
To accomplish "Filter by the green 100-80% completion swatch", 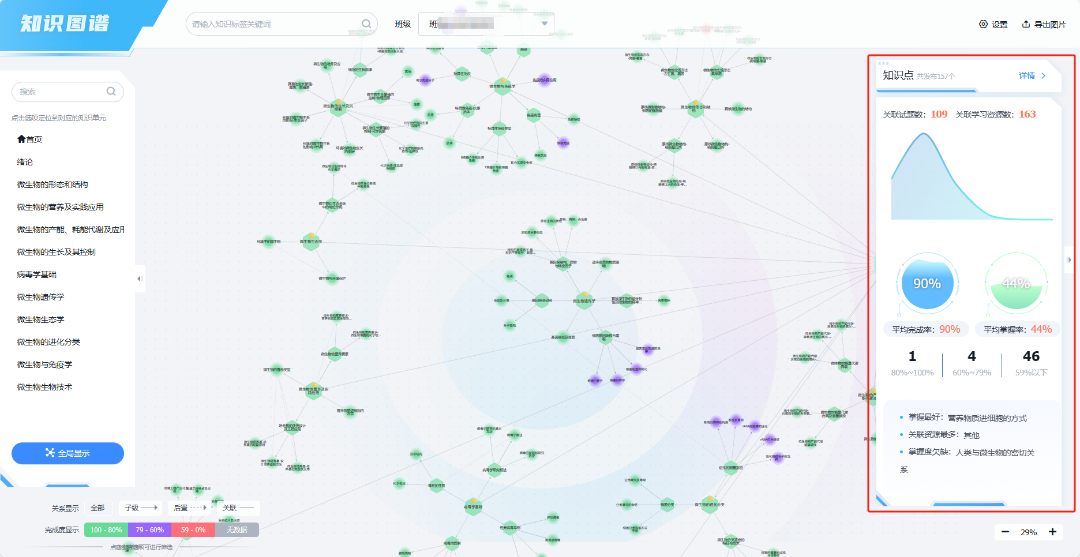I will click(x=104, y=529).
